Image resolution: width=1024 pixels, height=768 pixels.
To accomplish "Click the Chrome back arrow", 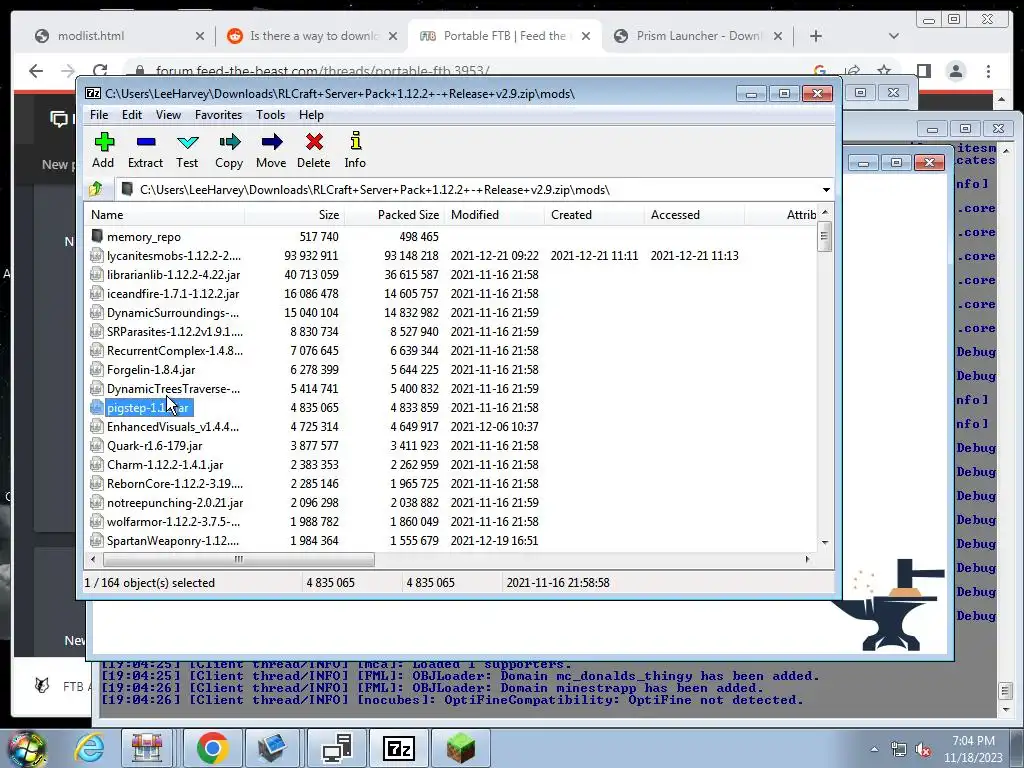I will 36,71.
